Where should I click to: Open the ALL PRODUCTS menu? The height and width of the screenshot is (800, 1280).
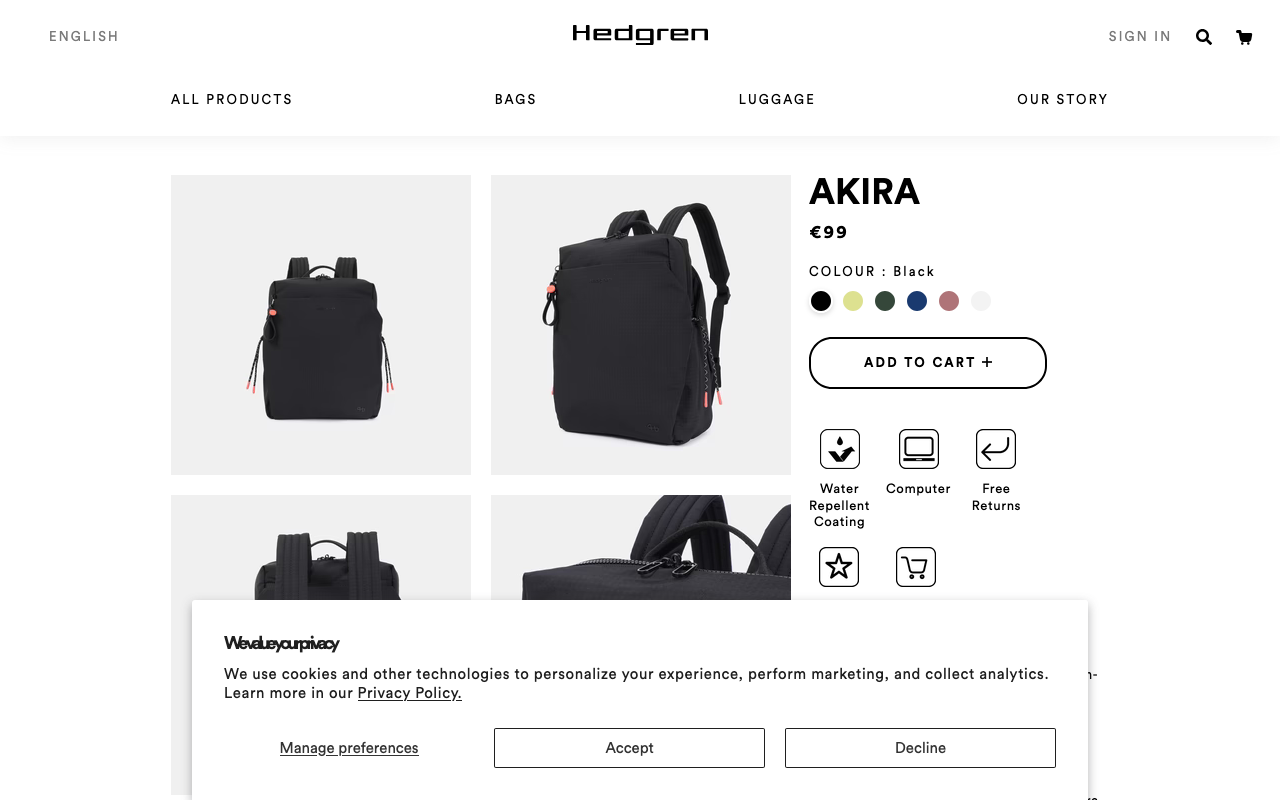(x=232, y=100)
